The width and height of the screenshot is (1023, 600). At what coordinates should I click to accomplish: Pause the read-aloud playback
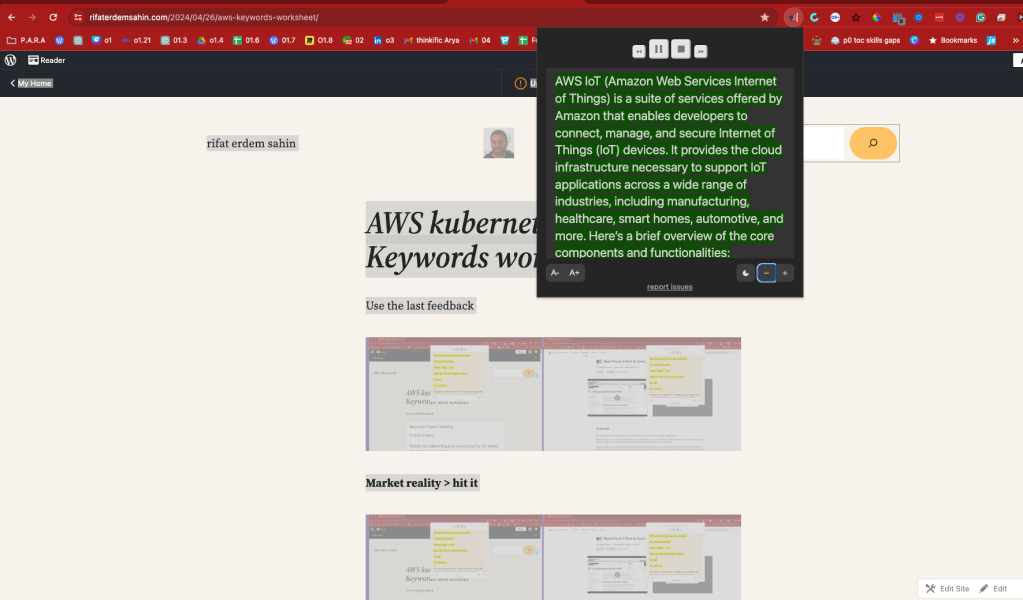click(658, 49)
